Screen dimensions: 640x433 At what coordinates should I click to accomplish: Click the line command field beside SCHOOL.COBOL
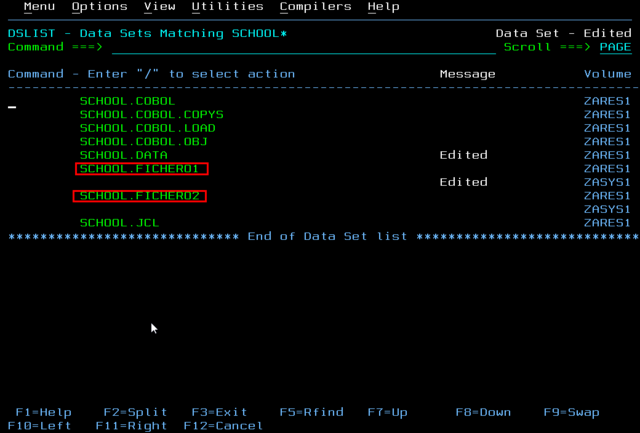pos(41,102)
